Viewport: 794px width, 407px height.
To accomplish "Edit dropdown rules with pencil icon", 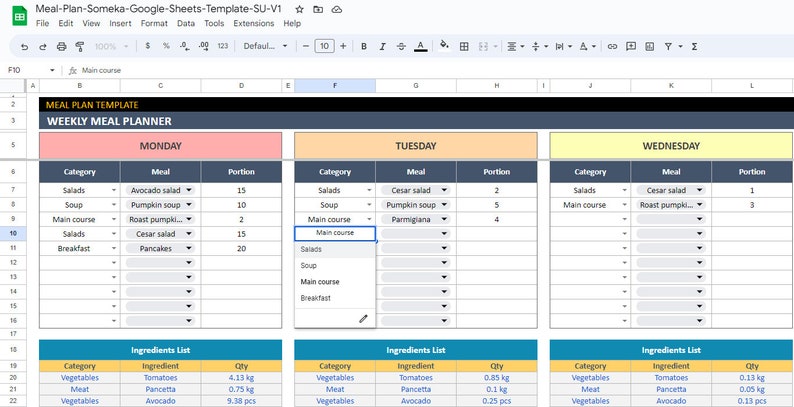I will 363,319.
